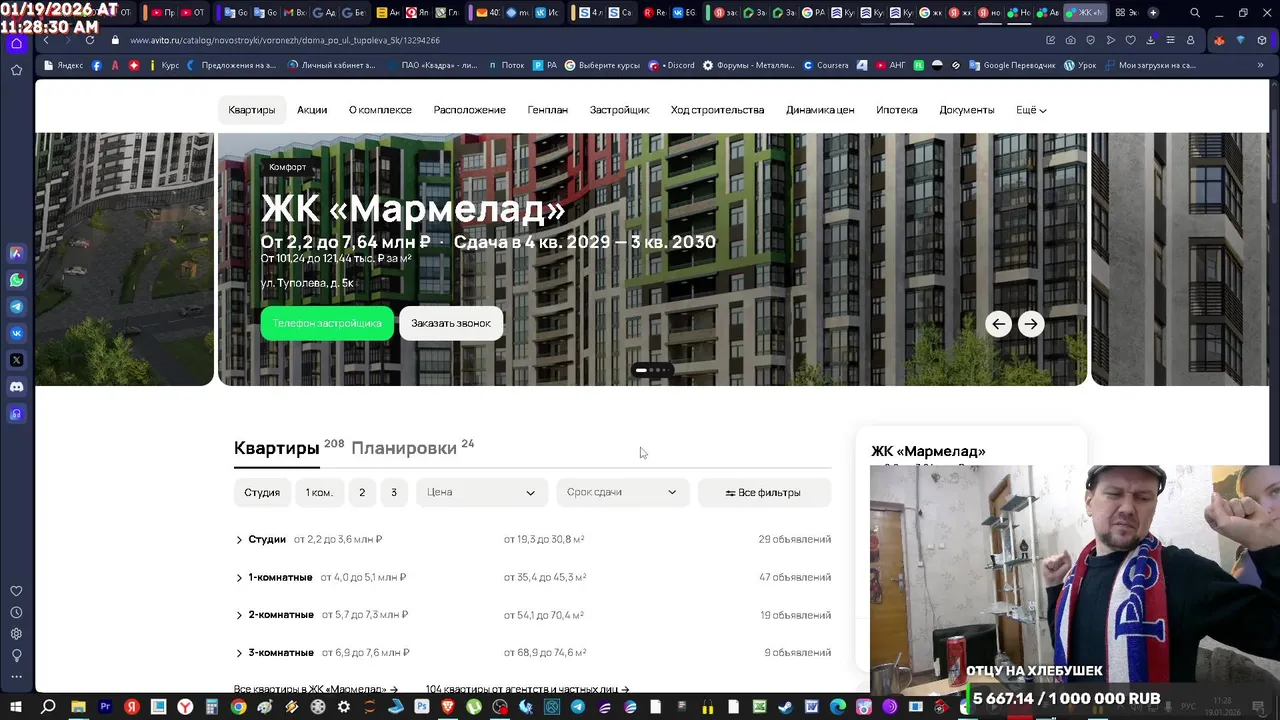The height and width of the screenshot is (720, 1280).
Task: Show next complex photo with right arrow
Action: click(x=1030, y=324)
